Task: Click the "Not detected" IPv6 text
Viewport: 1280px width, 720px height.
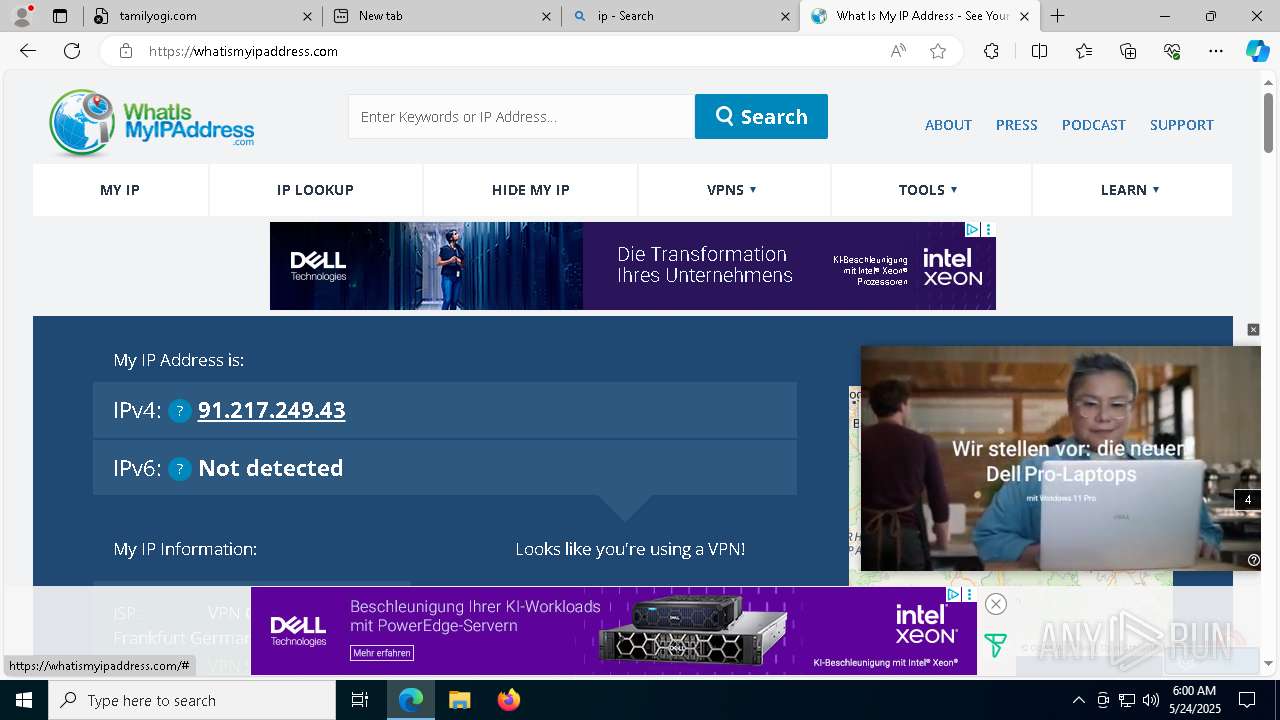Action: 271,468
